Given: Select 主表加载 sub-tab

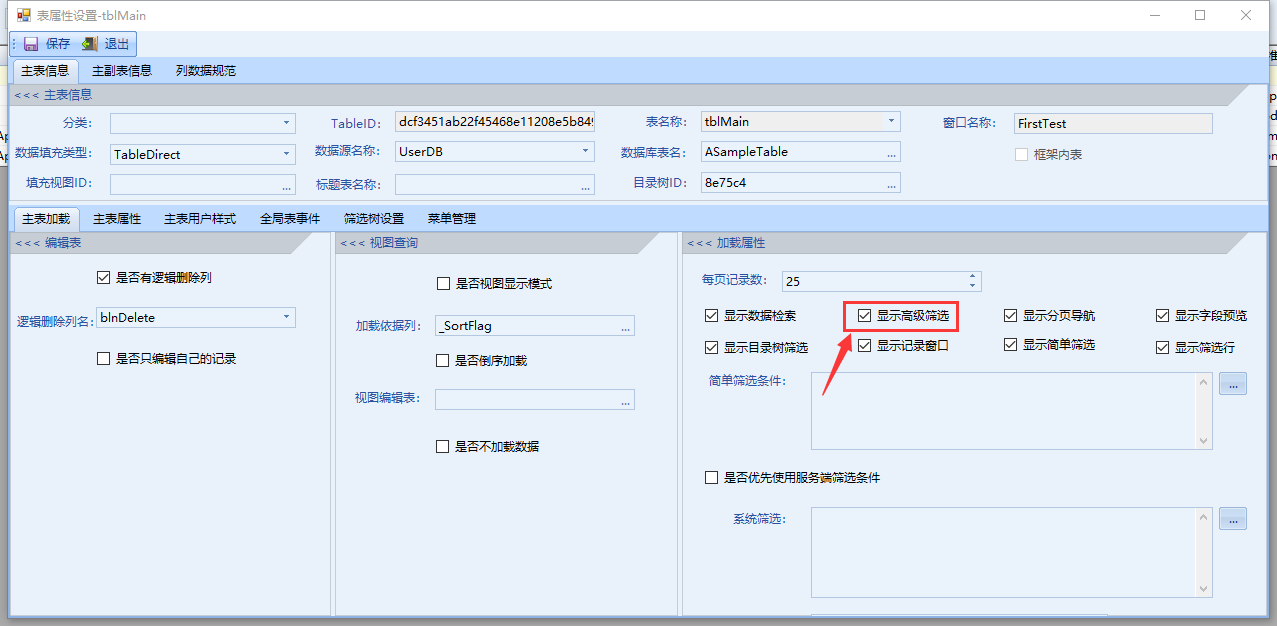Looking at the screenshot, I should coord(45,218).
